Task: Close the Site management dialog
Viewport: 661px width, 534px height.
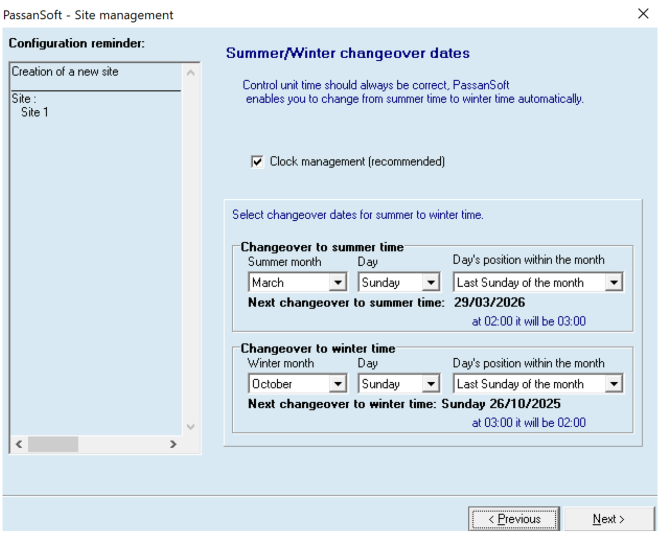Action: [643, 14]
